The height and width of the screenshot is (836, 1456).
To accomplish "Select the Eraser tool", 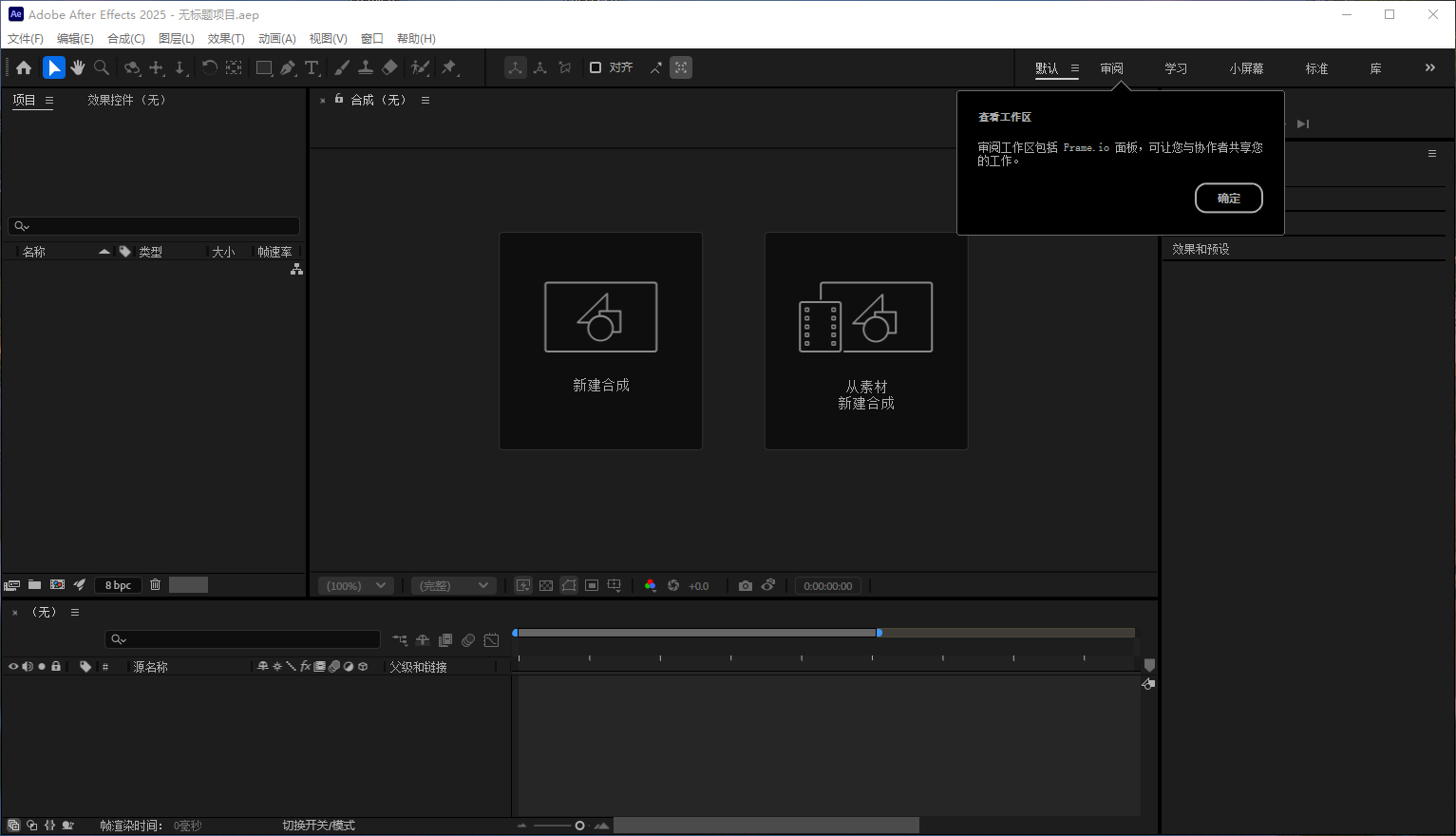I will click(x=389, y=67).
